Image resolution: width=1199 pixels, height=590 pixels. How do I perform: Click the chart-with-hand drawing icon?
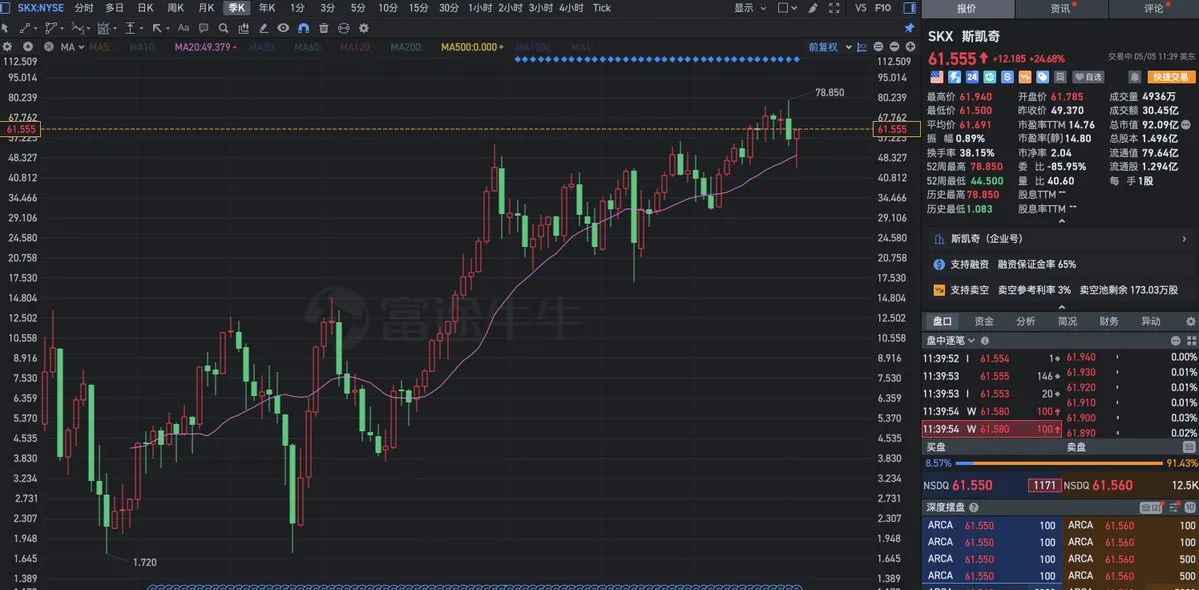(243, 28)
